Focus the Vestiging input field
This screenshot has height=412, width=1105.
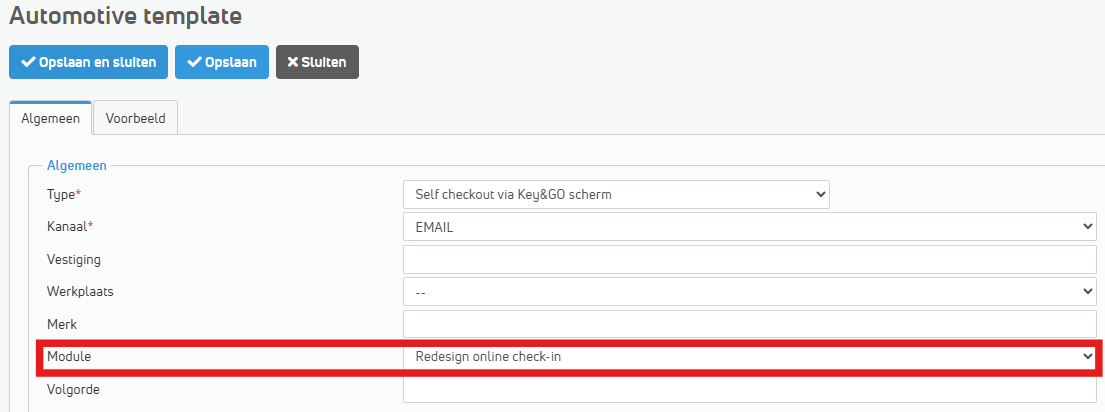pos(750,259)
